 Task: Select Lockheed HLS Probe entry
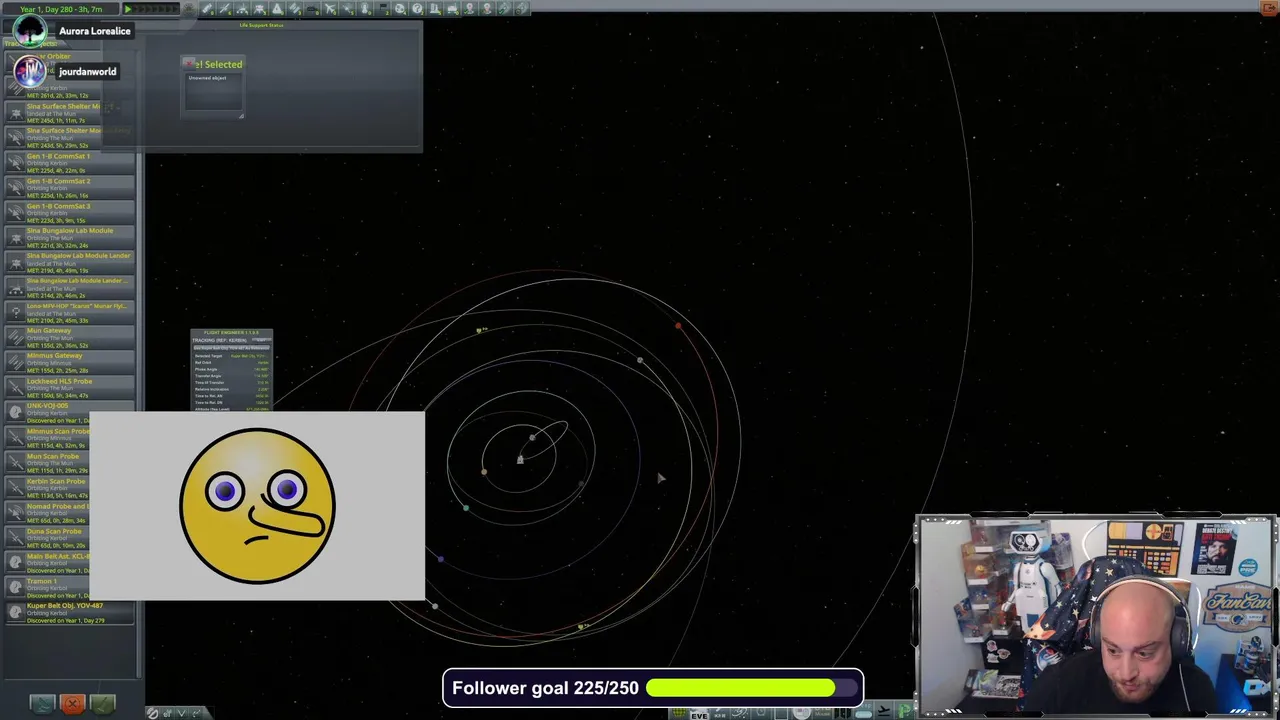pos(70,388)
